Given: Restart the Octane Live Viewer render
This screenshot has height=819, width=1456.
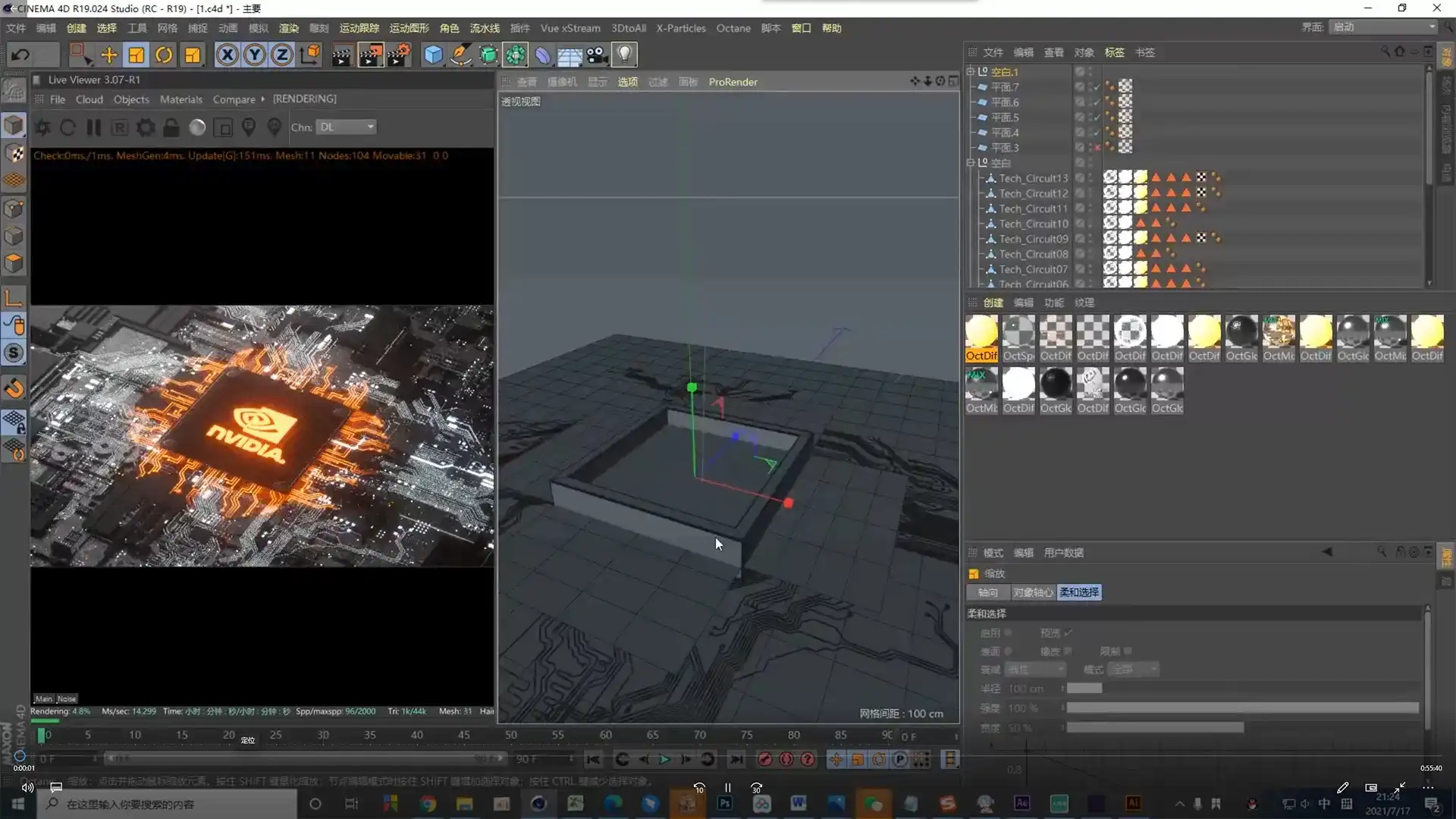Looking at the screenshot, I should click(67, 127).
